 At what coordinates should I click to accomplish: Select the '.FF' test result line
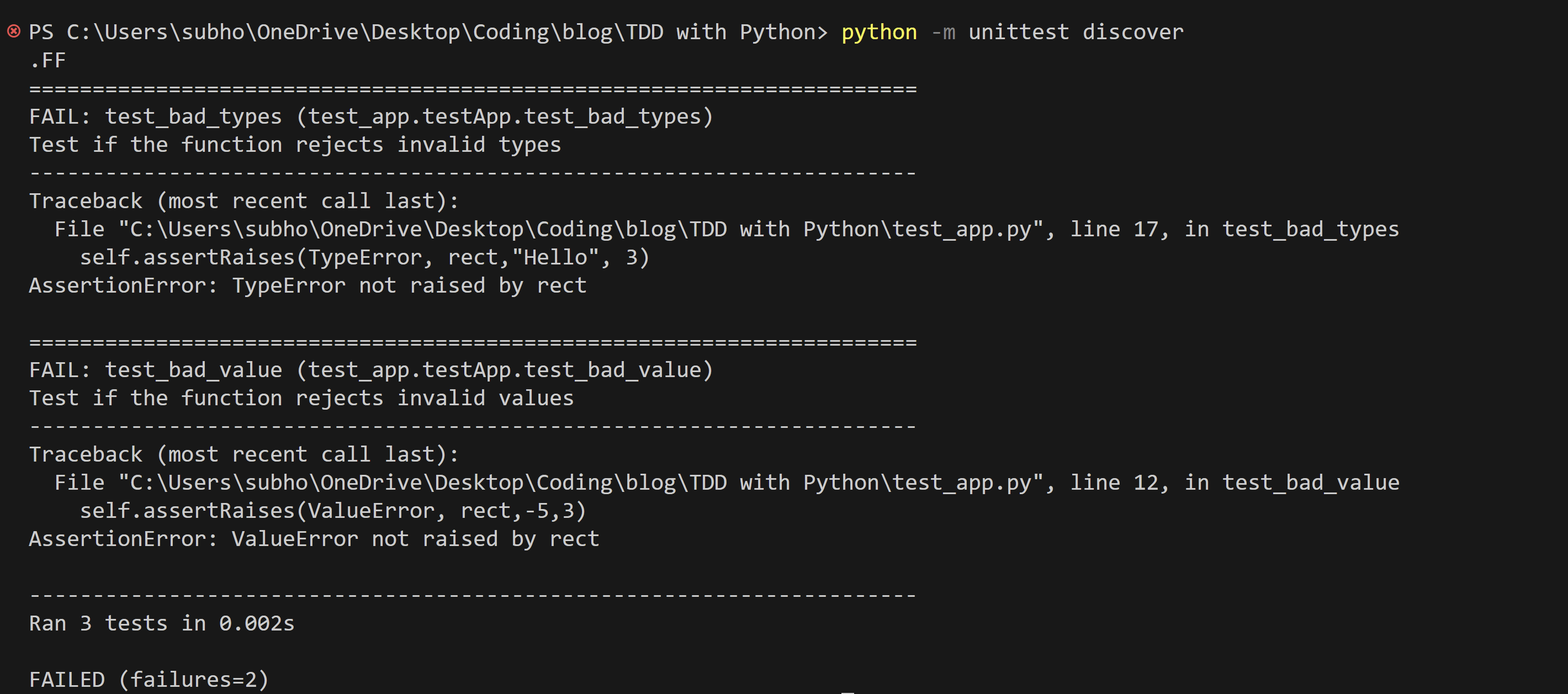click(49, 60)
